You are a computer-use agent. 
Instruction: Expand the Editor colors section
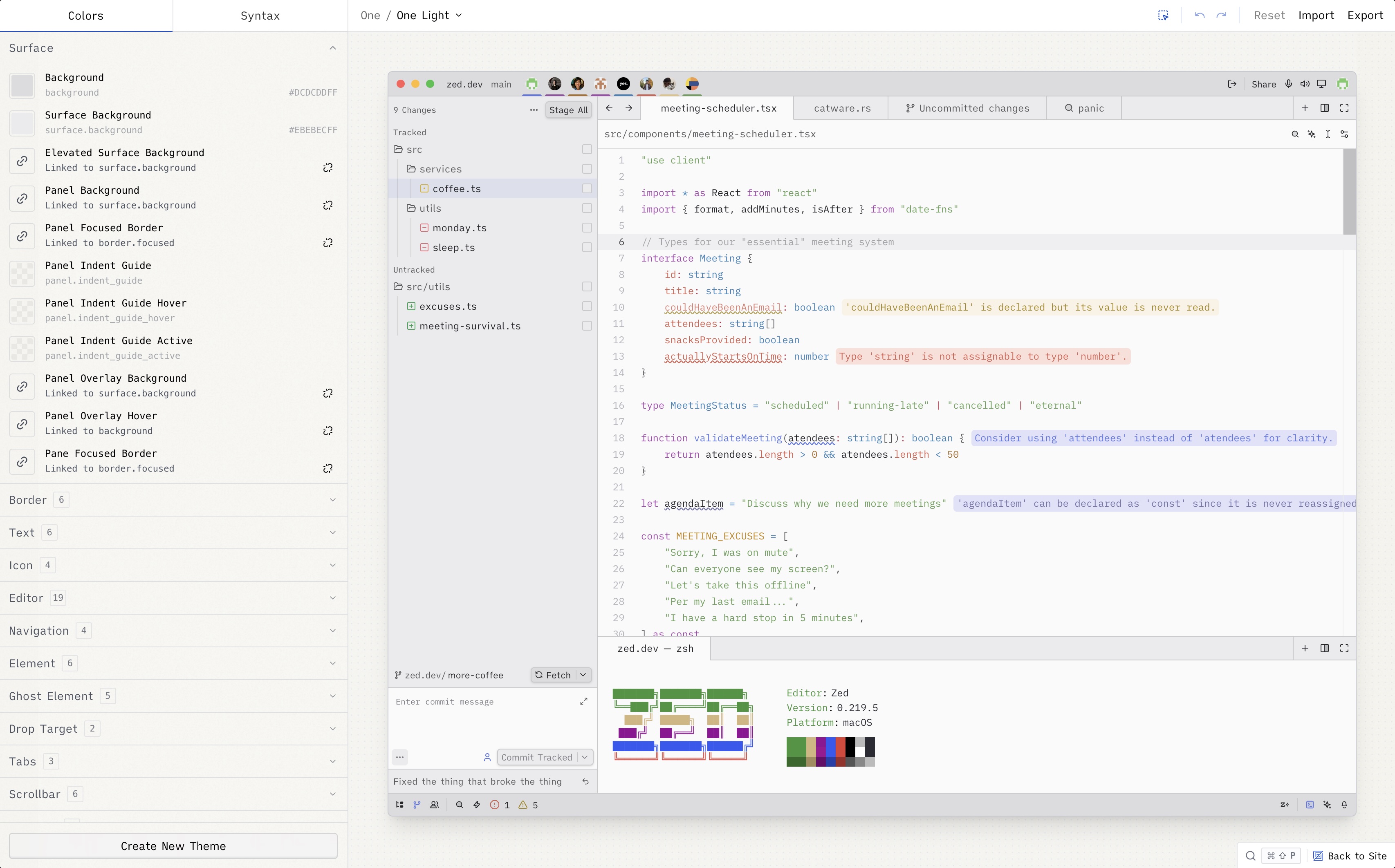pyautogui.click(x=333, y=597)
